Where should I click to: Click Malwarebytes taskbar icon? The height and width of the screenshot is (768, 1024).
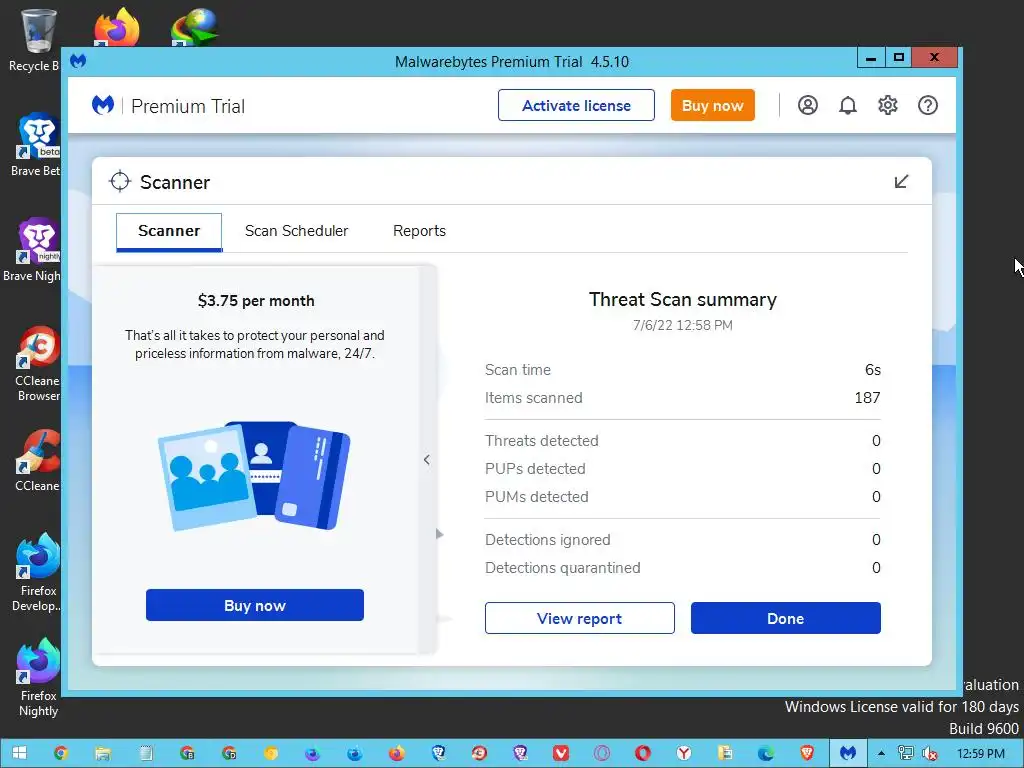848,754
